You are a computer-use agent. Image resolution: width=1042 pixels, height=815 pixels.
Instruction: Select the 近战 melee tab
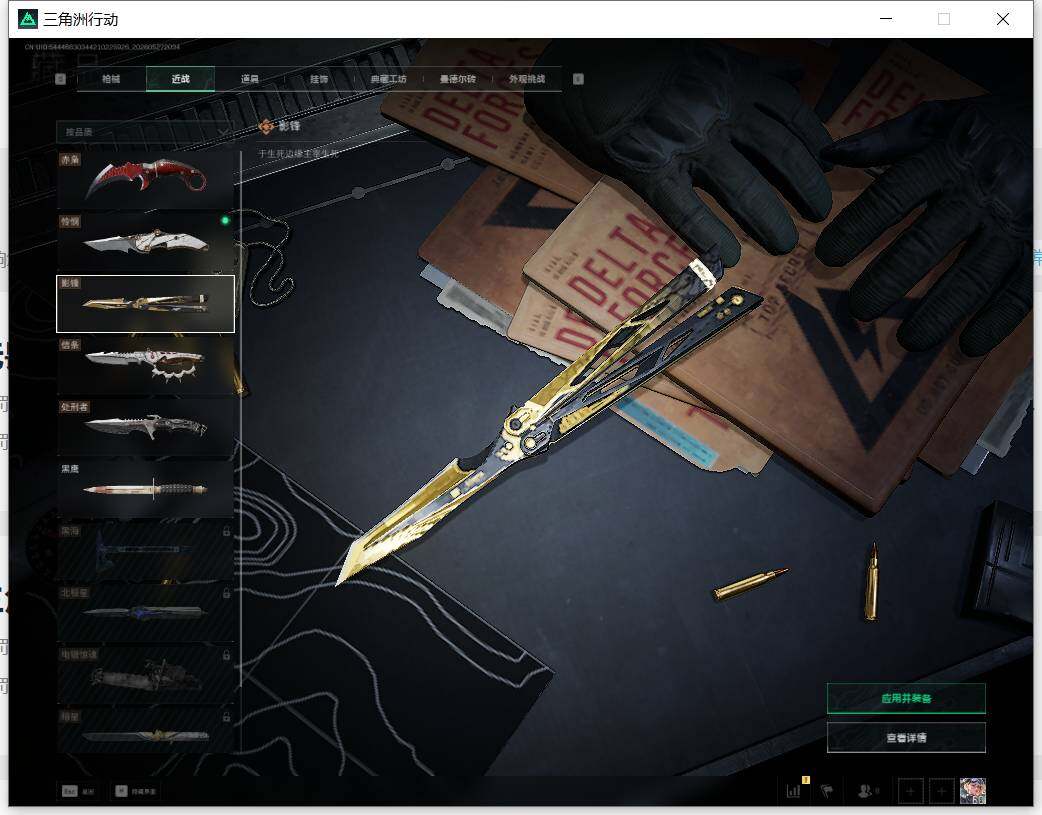180,79
